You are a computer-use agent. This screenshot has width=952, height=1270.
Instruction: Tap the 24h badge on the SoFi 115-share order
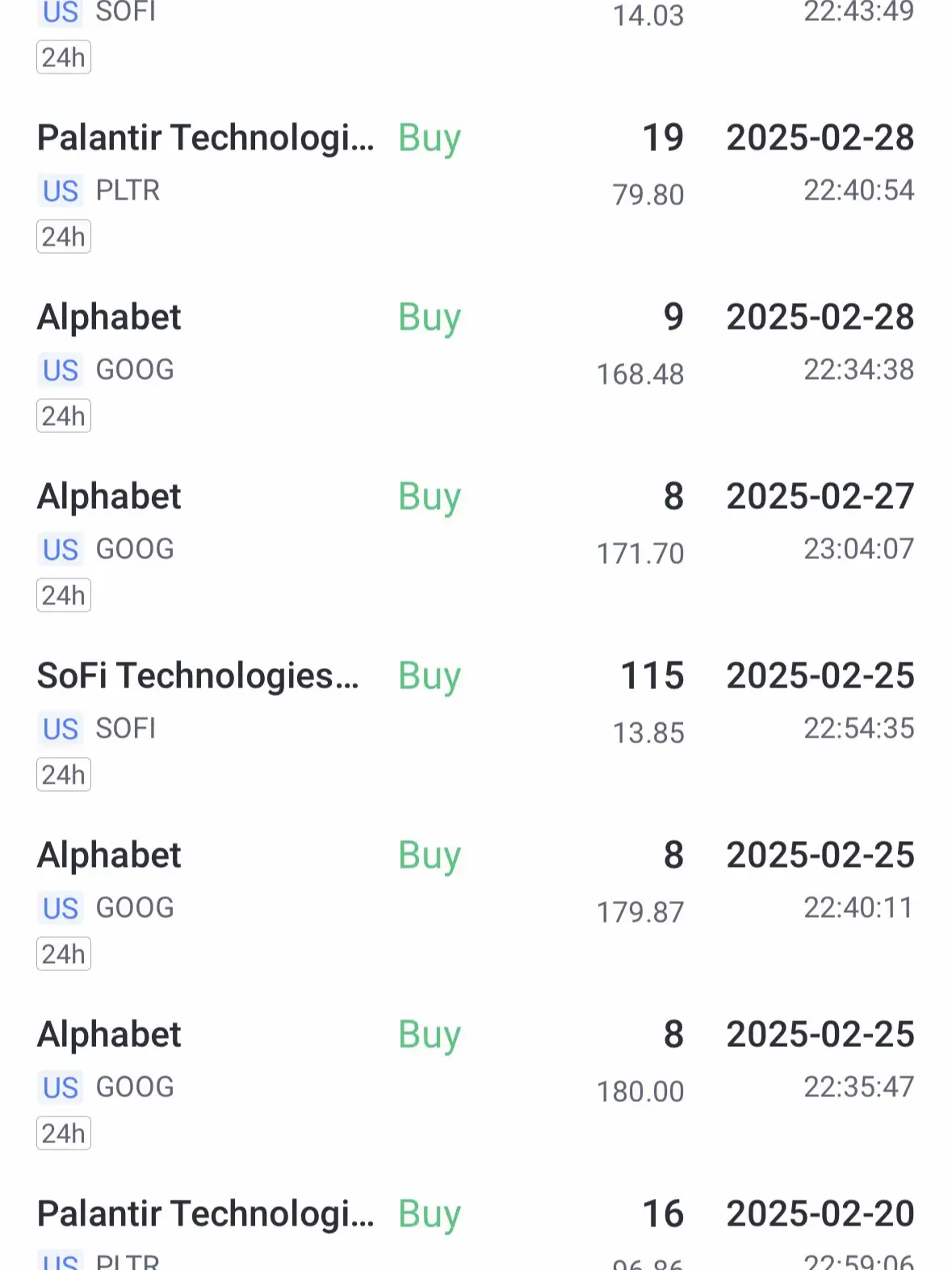coord(64,776)
